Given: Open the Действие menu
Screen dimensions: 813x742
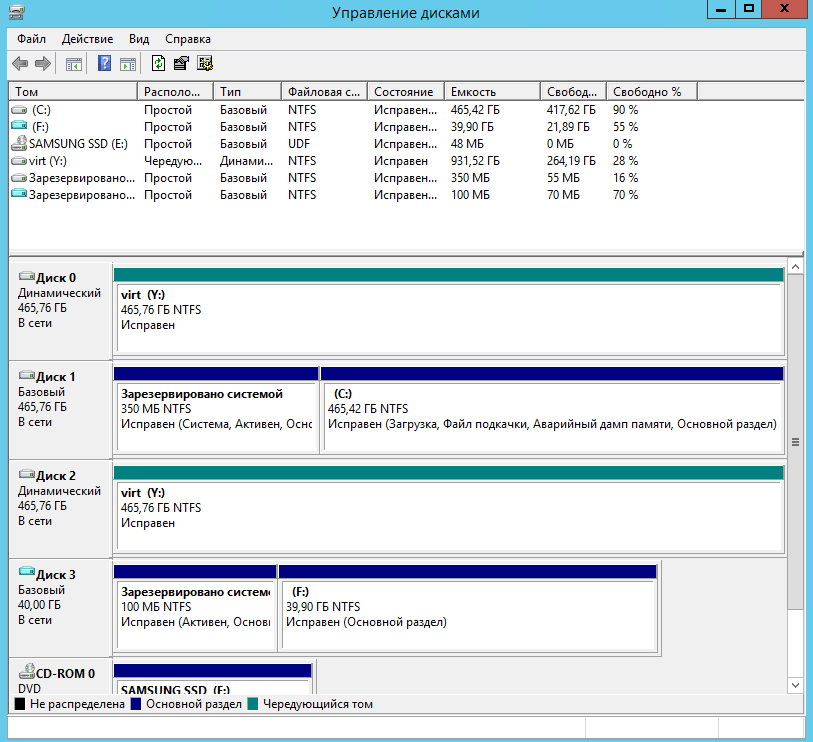Looking at the screenshot, I should 88,39.
